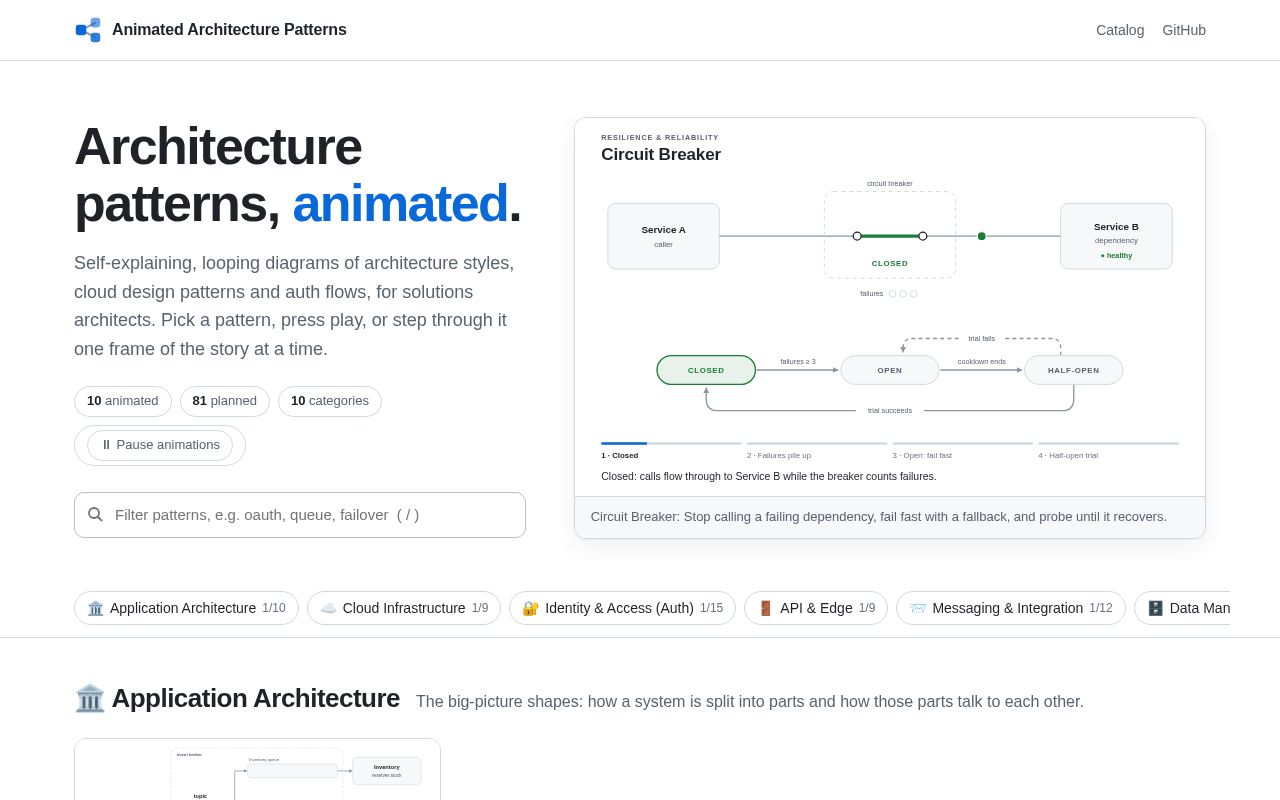
Task: Open the first Application Architecture pattern thumbnail
Action: click(257, 769)
